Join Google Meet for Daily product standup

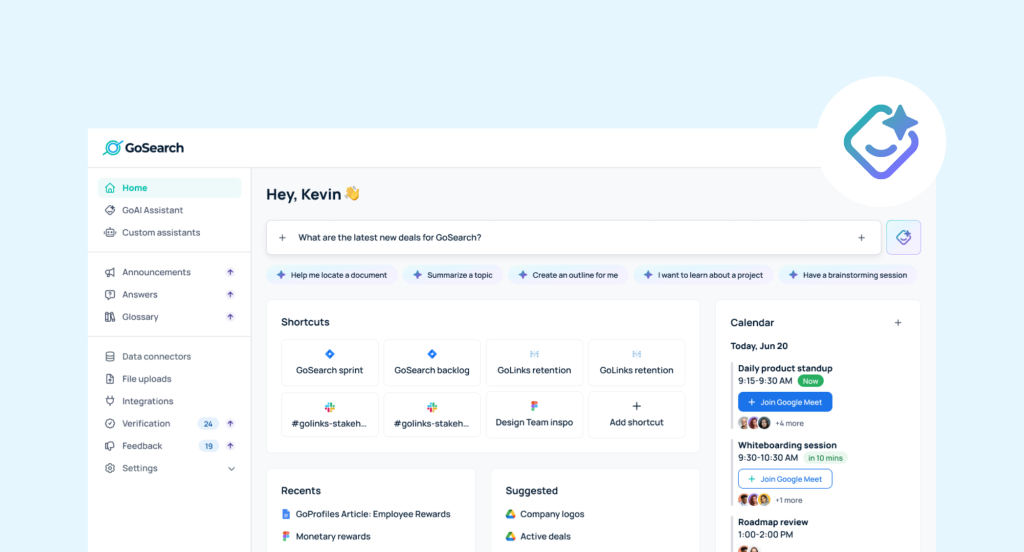point(785,402)
